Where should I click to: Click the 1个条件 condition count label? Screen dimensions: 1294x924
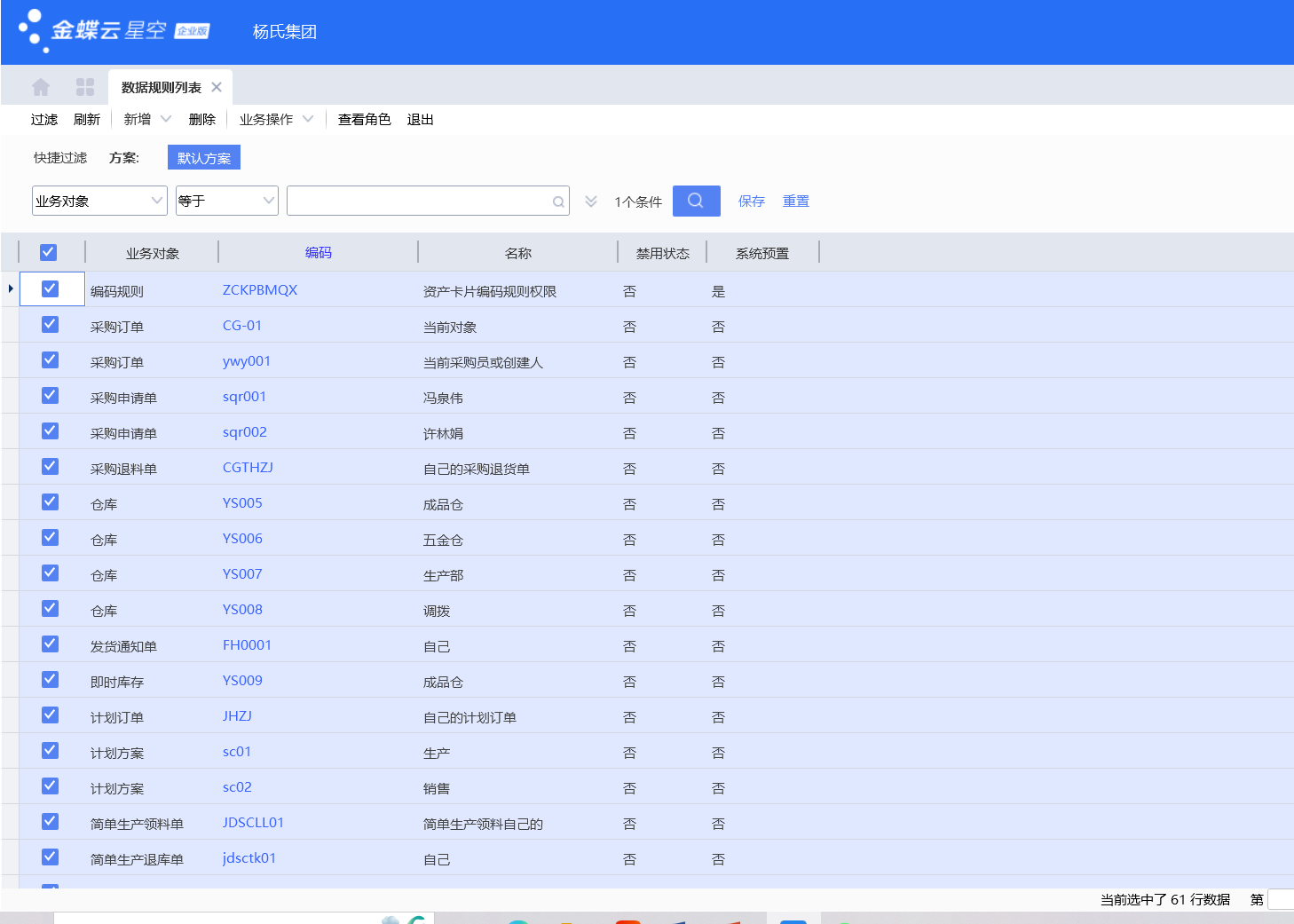pyautogui.click(x=638, y=201)
